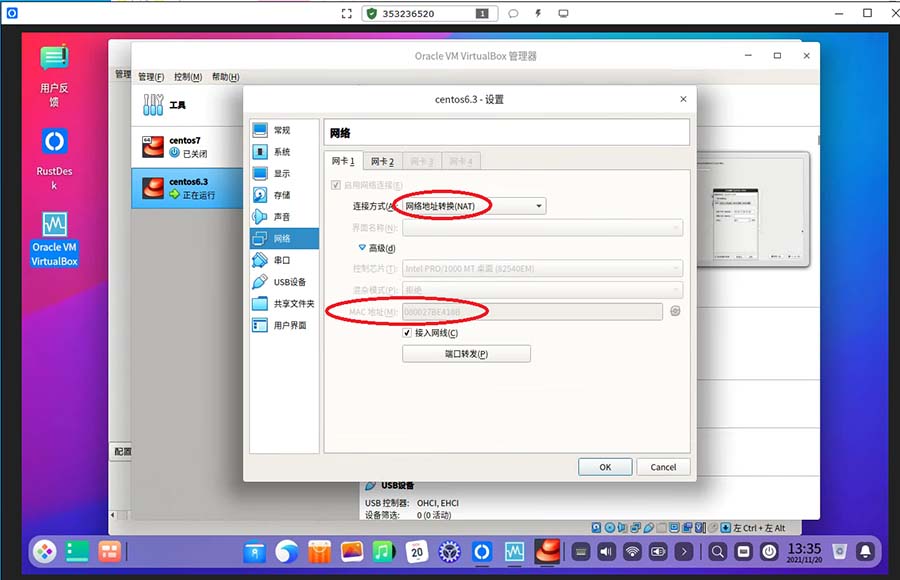The image size is (900, 580).
Task: Switch to the 网卡 1 tab
Action: point(343,161)
